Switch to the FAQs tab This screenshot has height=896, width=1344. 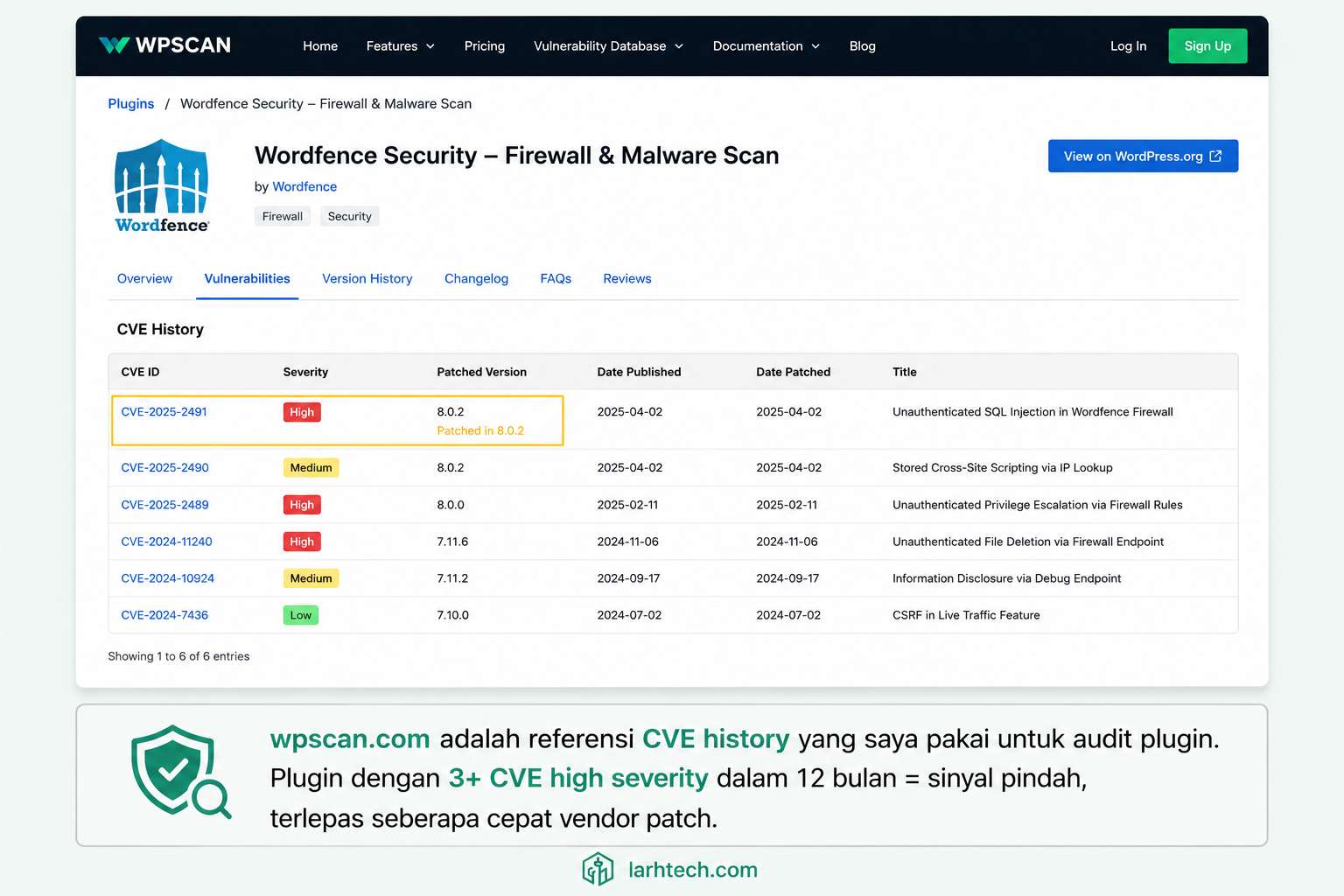556,278
